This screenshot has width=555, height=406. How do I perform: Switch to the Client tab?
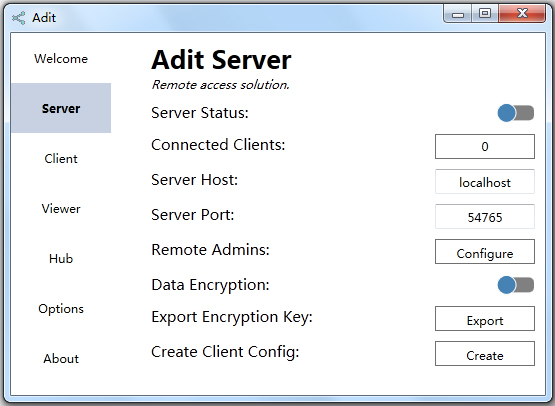click(x=61, y=158)
